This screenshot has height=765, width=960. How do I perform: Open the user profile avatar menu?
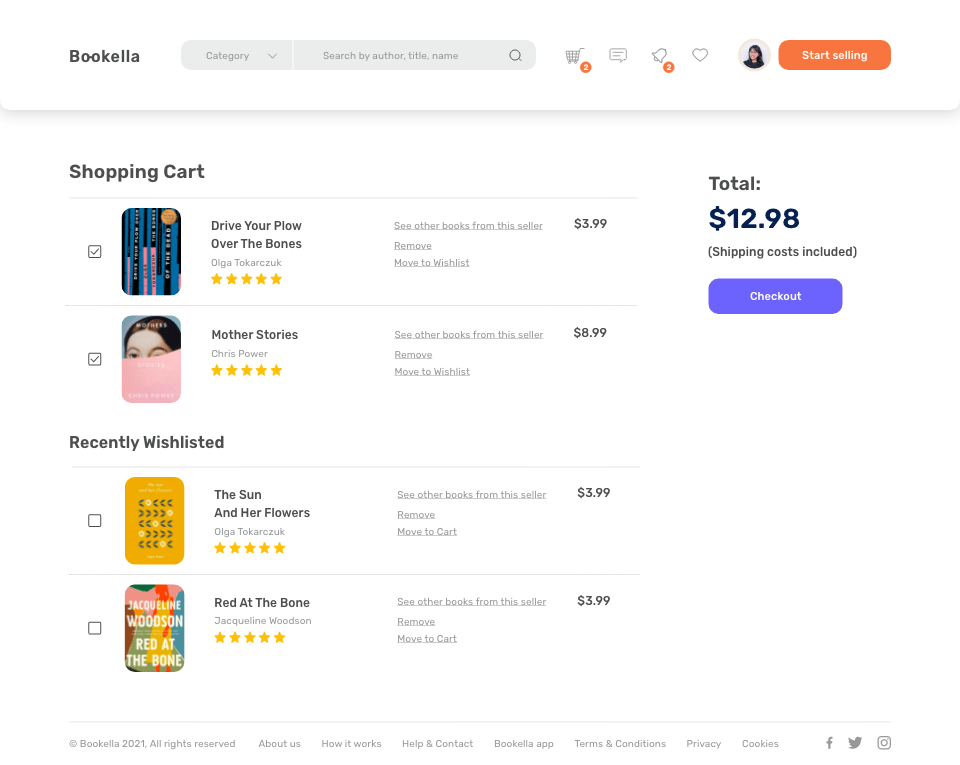(x=754, y=56)
